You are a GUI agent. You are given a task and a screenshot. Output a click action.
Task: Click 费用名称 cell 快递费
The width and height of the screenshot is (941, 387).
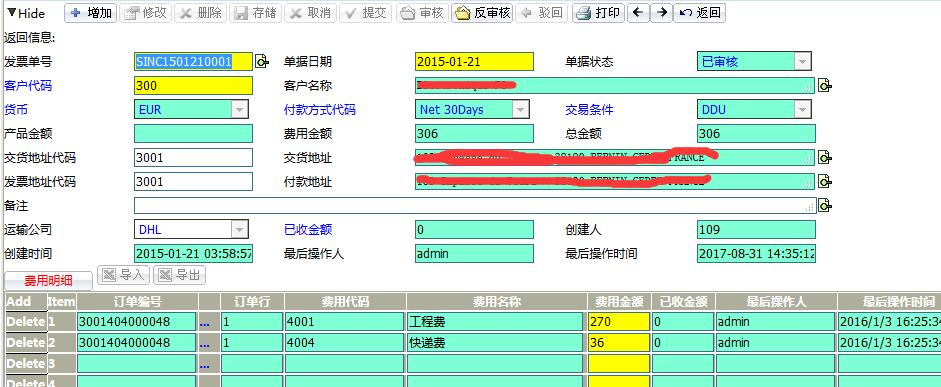[496, 343]
